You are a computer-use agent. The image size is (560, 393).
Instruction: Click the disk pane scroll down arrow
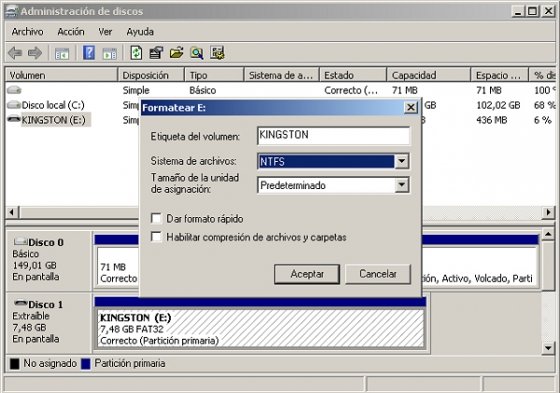click(548, 348)
